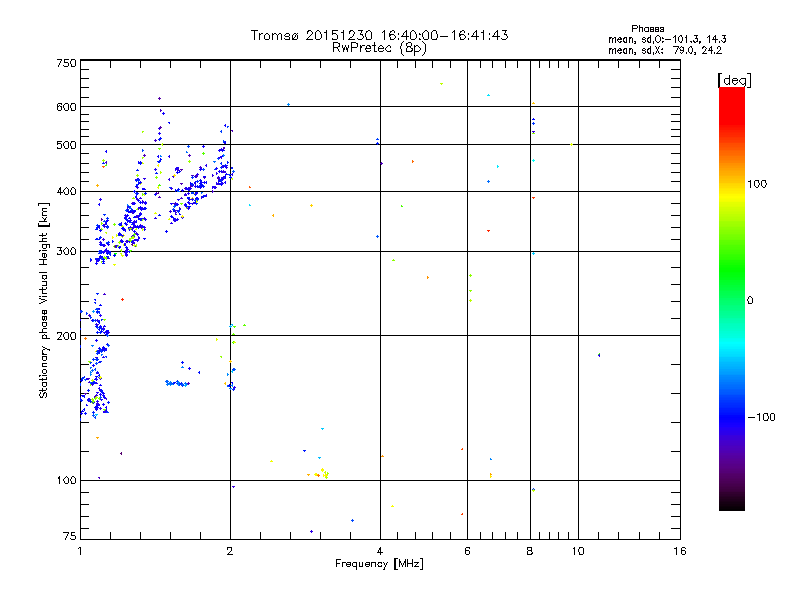800x600 pixels.
Task: Click the 'Phases' header text
Action: pyautogui.click(x=647, y=29)
